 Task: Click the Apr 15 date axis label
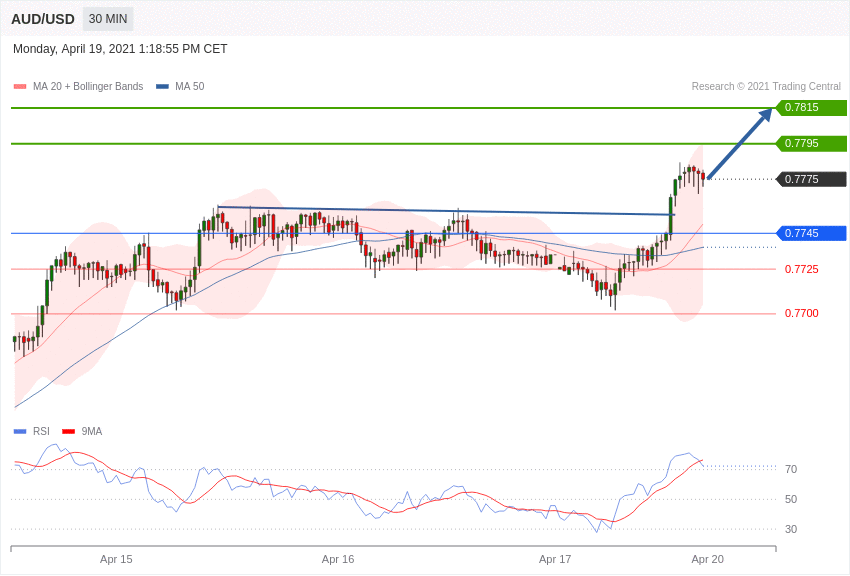[116, 559]
